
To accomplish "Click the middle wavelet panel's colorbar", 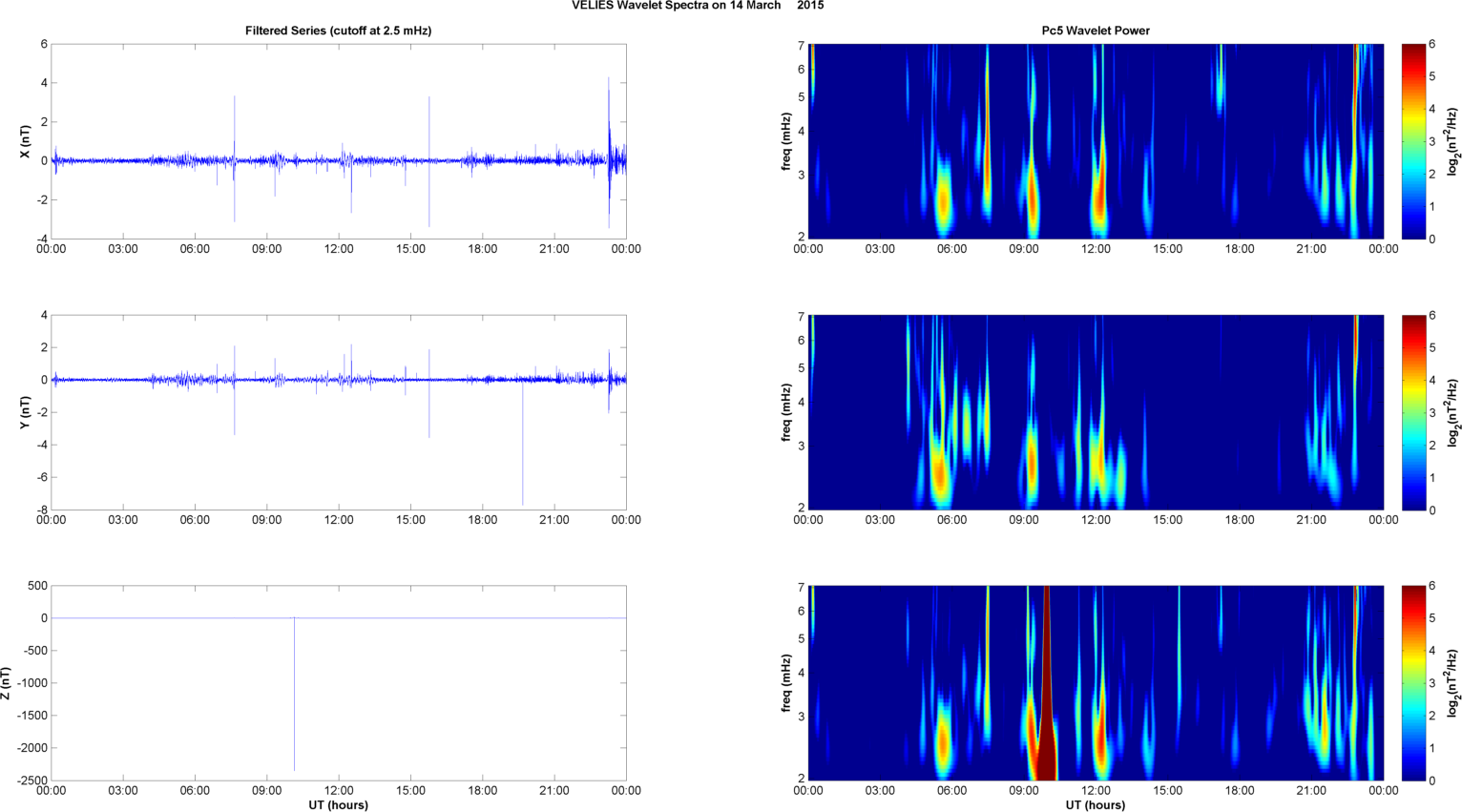I will tap(1413, 412).
